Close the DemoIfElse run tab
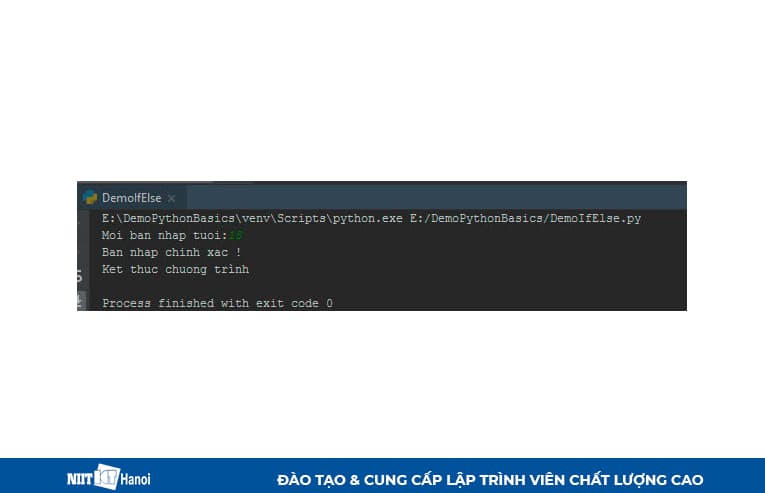765x493 pixels. click(x=171, y=199)
